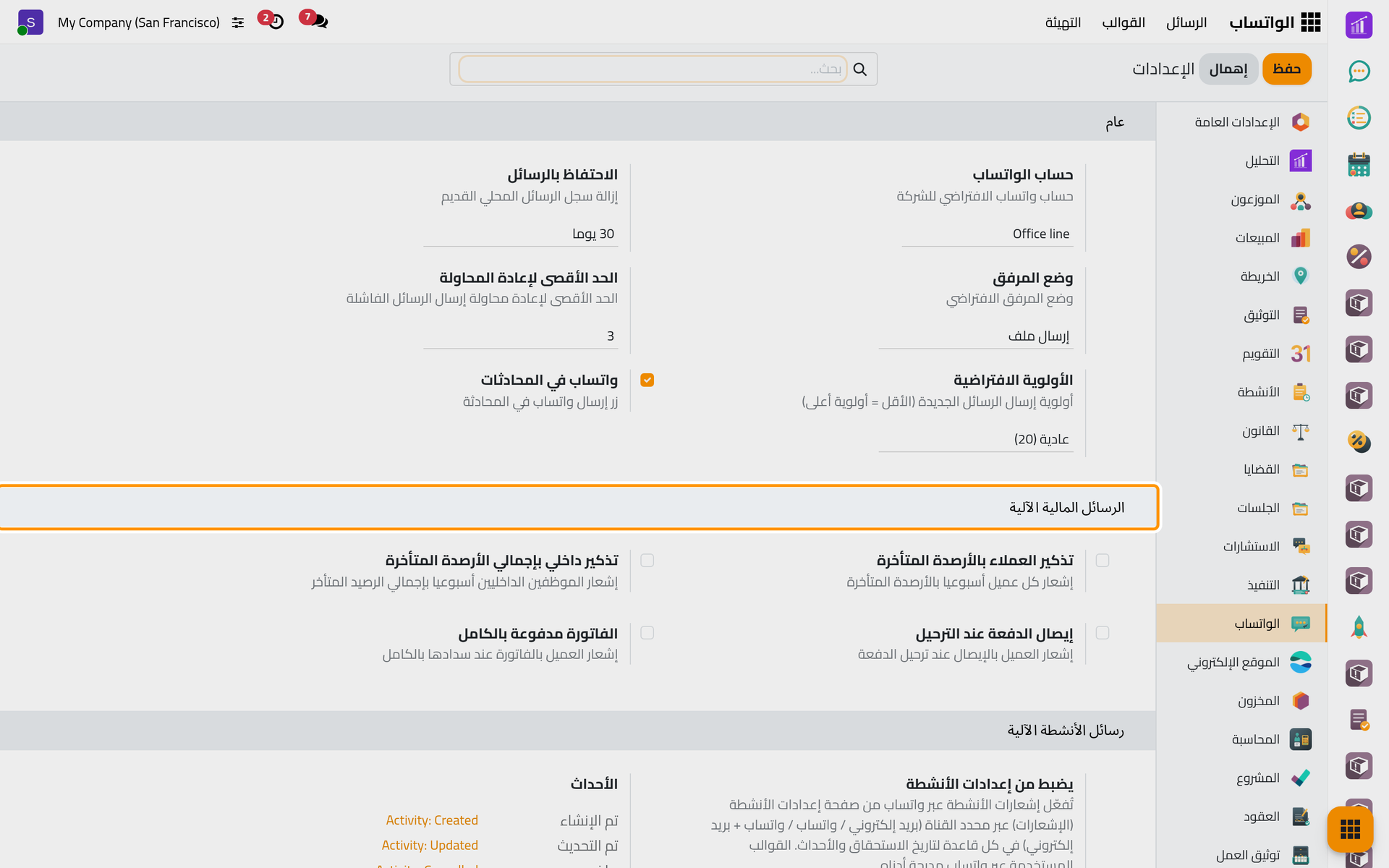Open وضع المرفق dropdown showing إرسال ملف

(x=976, y=336)
